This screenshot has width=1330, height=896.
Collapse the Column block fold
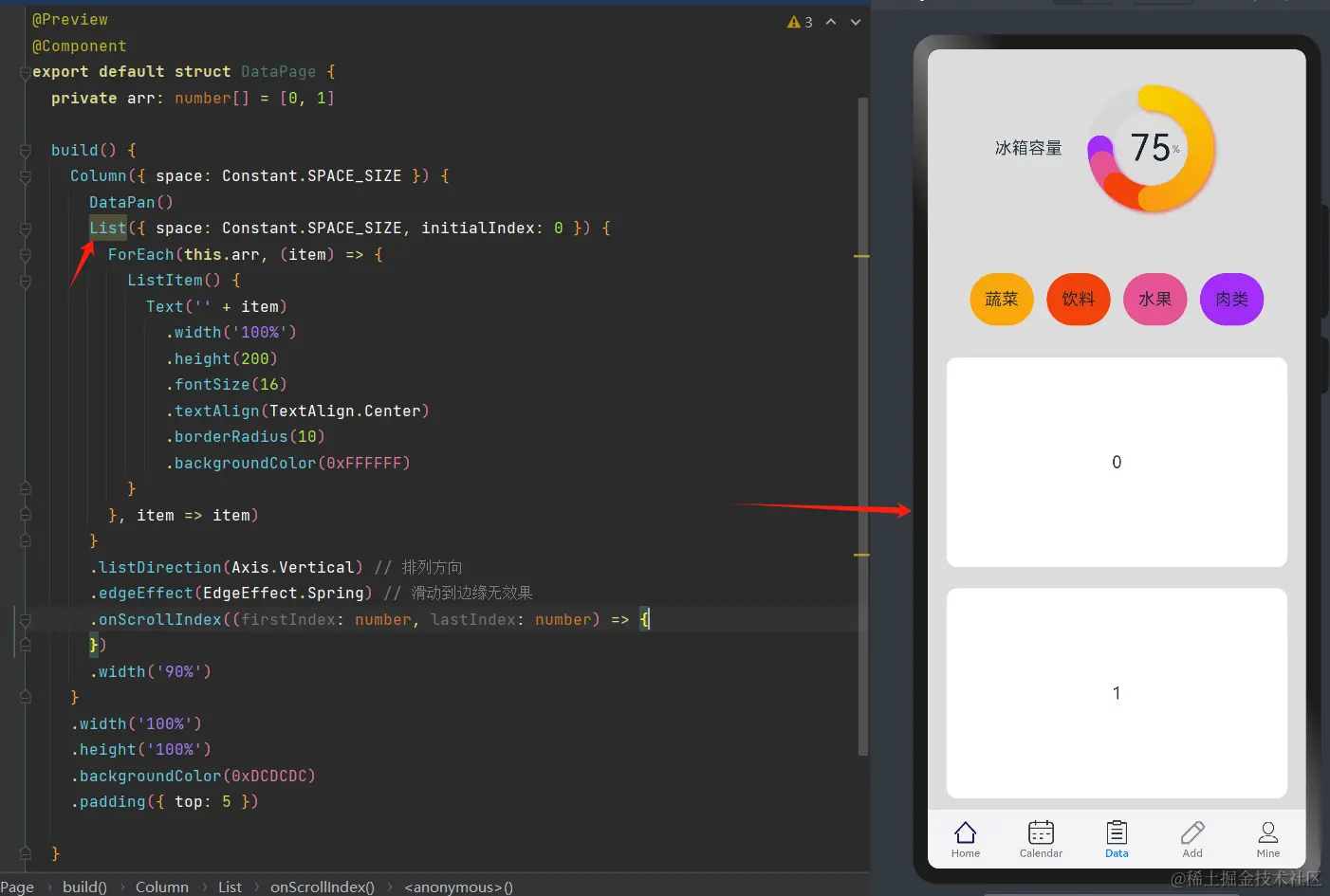pos(26,177)
